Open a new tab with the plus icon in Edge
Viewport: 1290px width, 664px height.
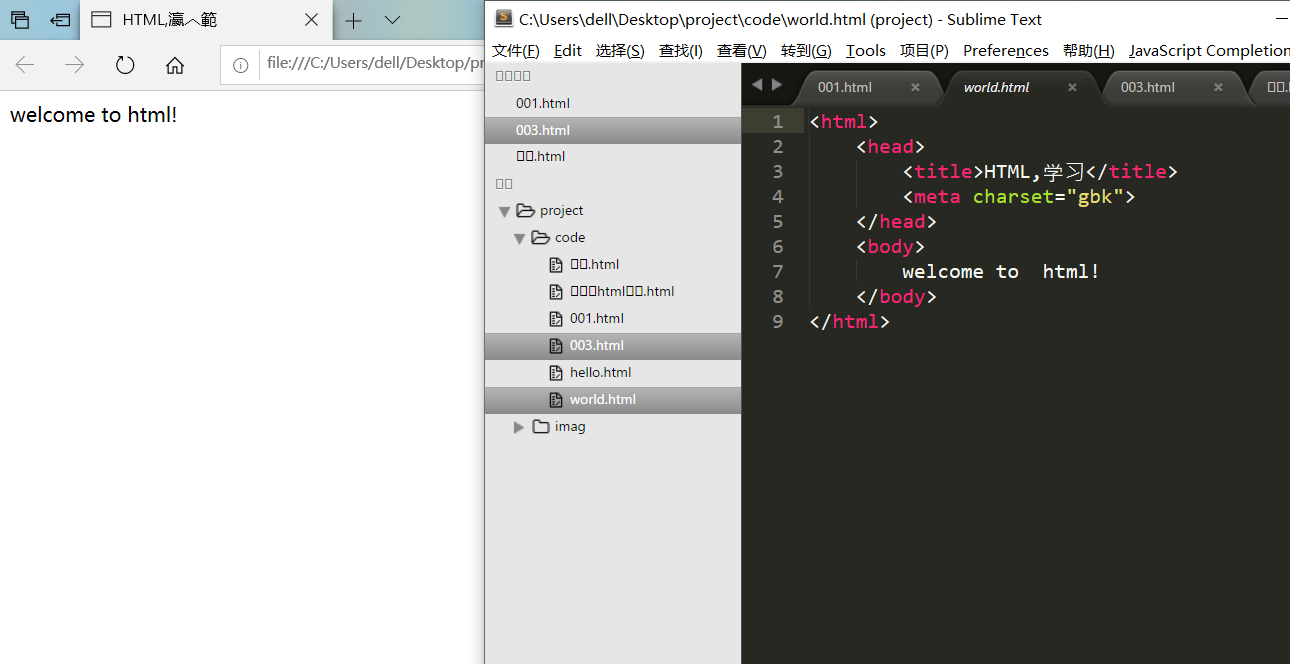click(353, 20)
